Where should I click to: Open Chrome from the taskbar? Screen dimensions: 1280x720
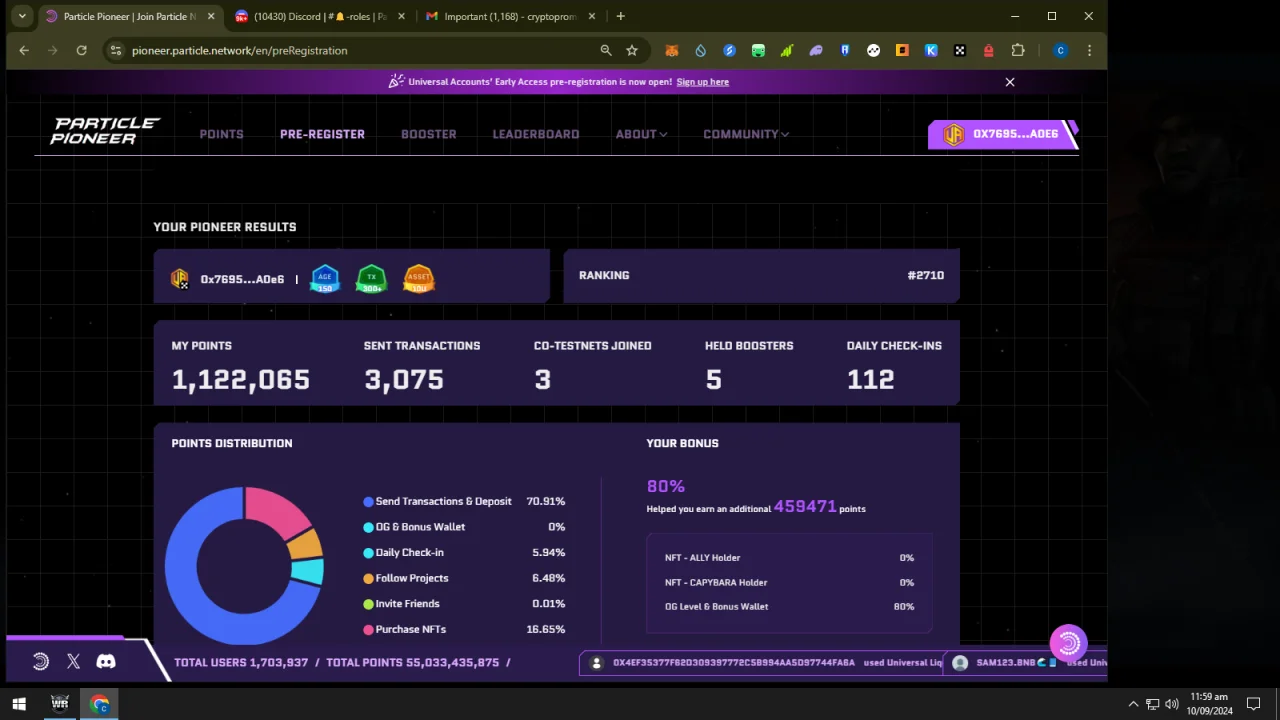click(99, 704)
